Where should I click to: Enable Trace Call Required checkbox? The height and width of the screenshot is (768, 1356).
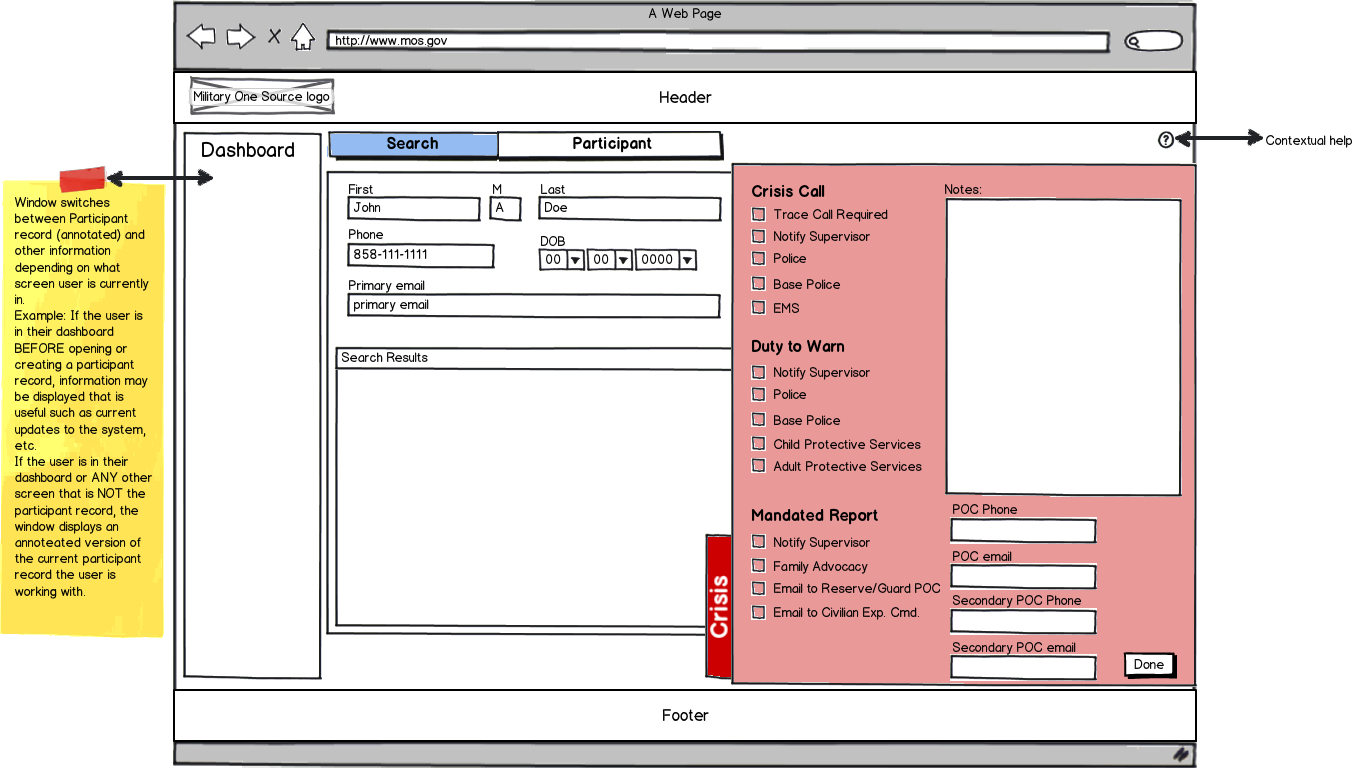click(x=759, y=214)
